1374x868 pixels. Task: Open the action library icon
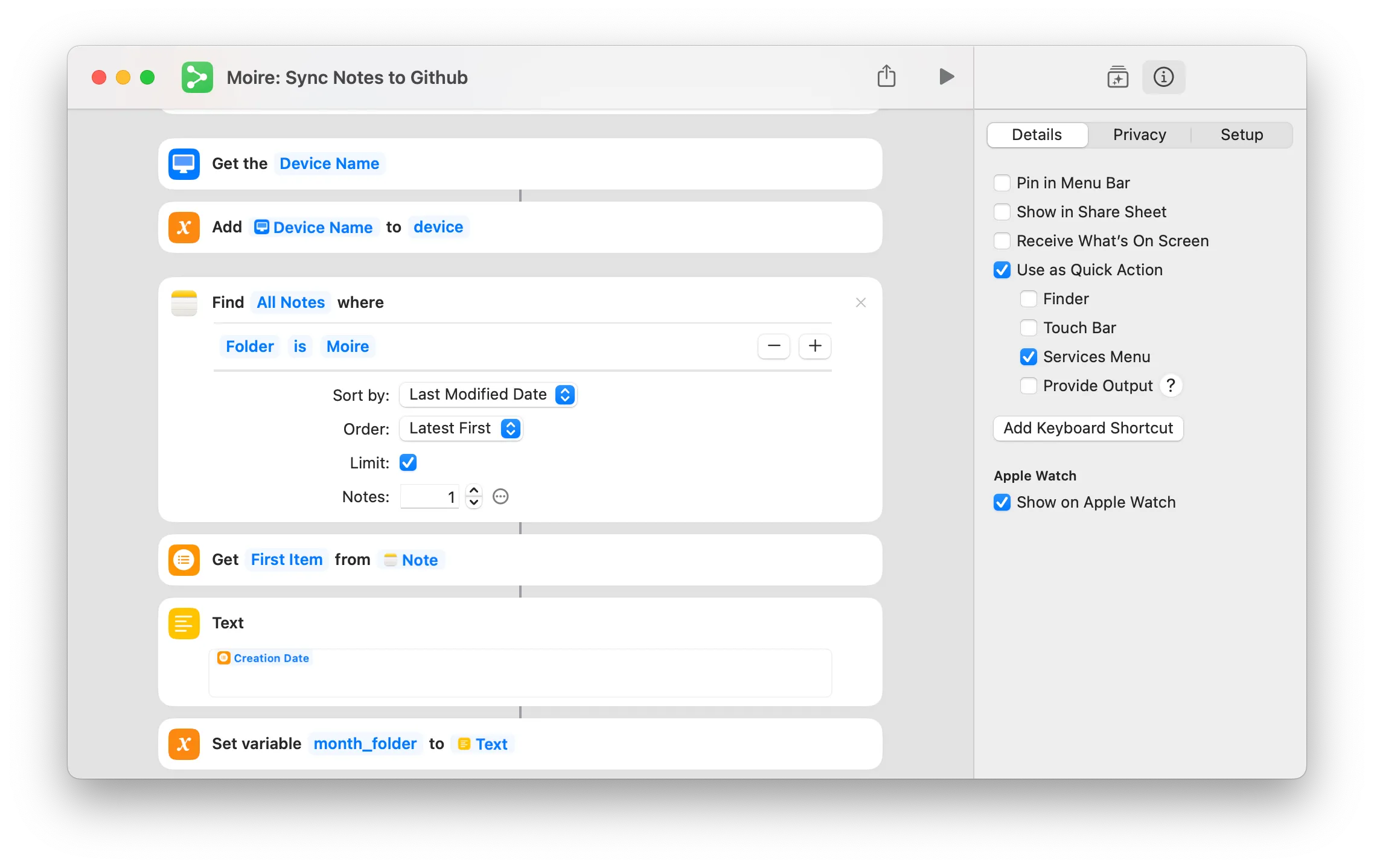(x=1117, y=77)
